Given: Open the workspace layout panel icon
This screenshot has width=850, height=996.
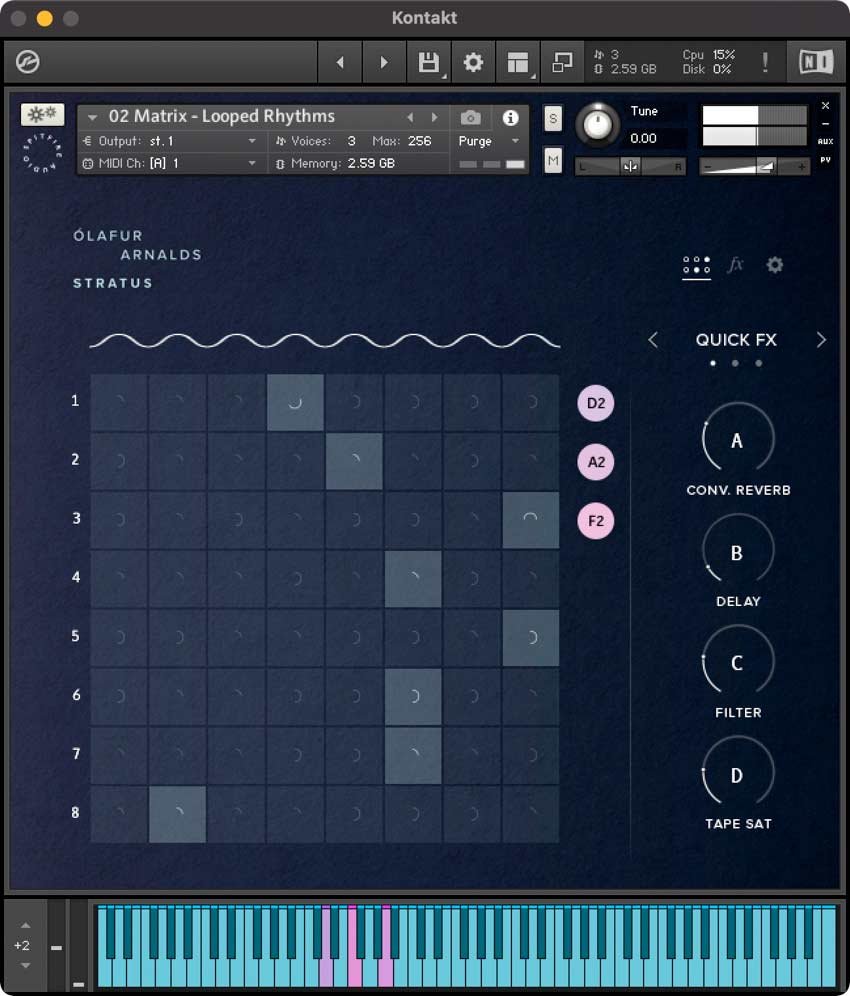Looking at the screenshot, I should pyautogui.click(x=518, y=62).
